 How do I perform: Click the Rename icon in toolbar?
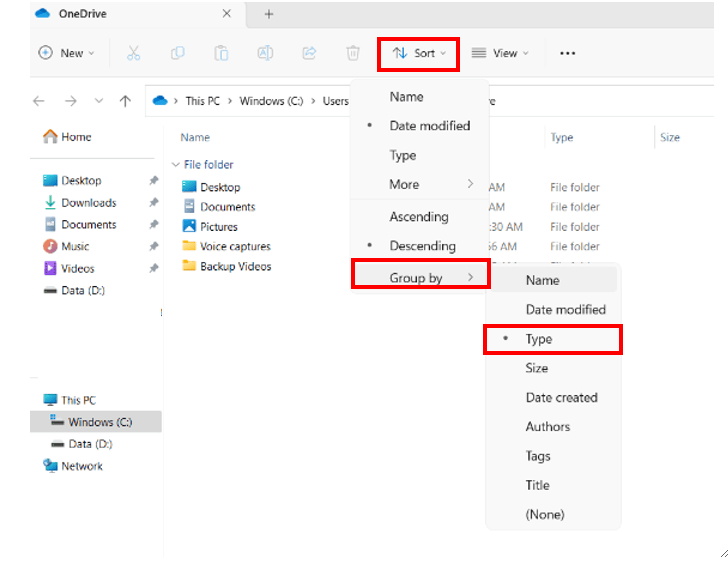(x=265, y=53)
